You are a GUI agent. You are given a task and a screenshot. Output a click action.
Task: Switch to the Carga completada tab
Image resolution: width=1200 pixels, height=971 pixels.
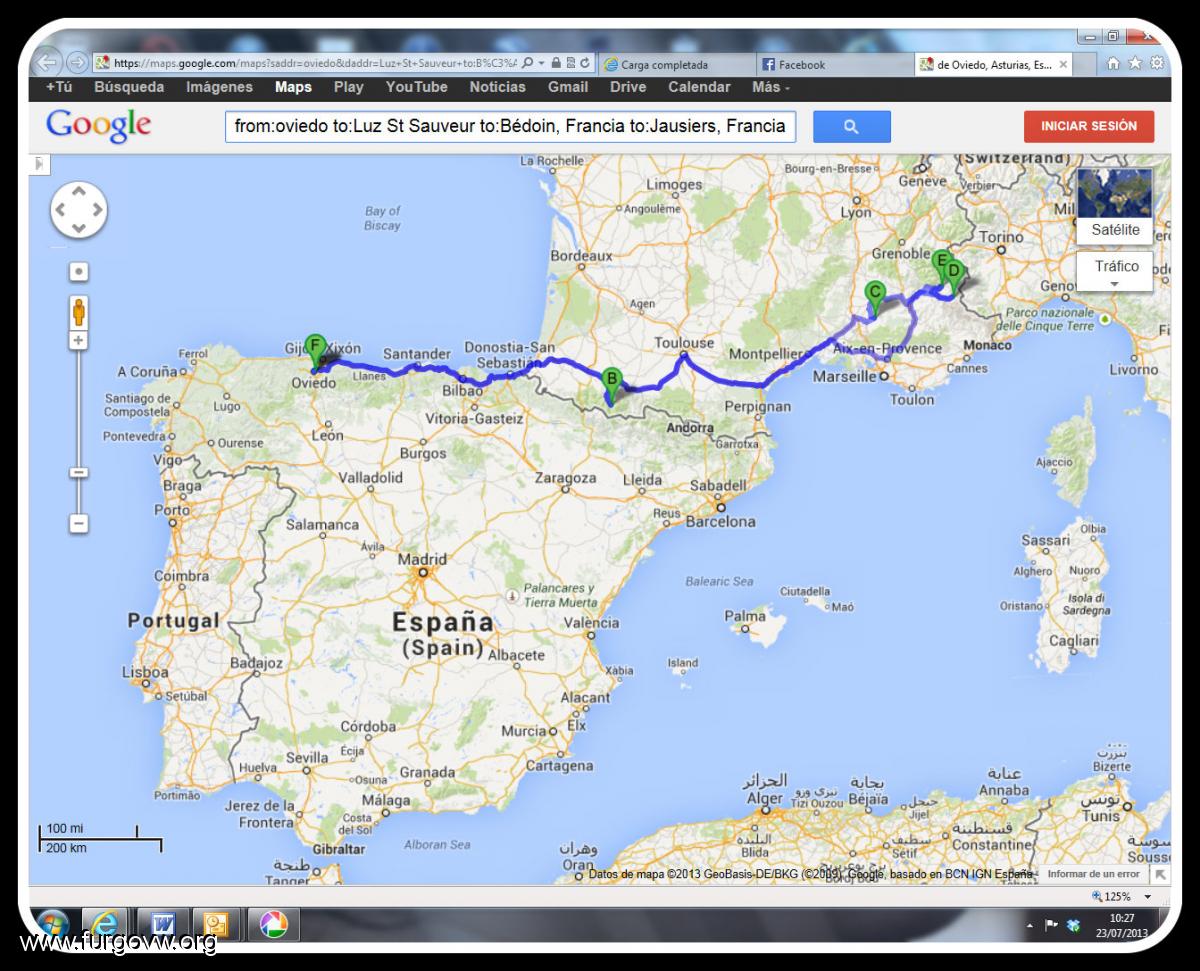pos(677,65)
